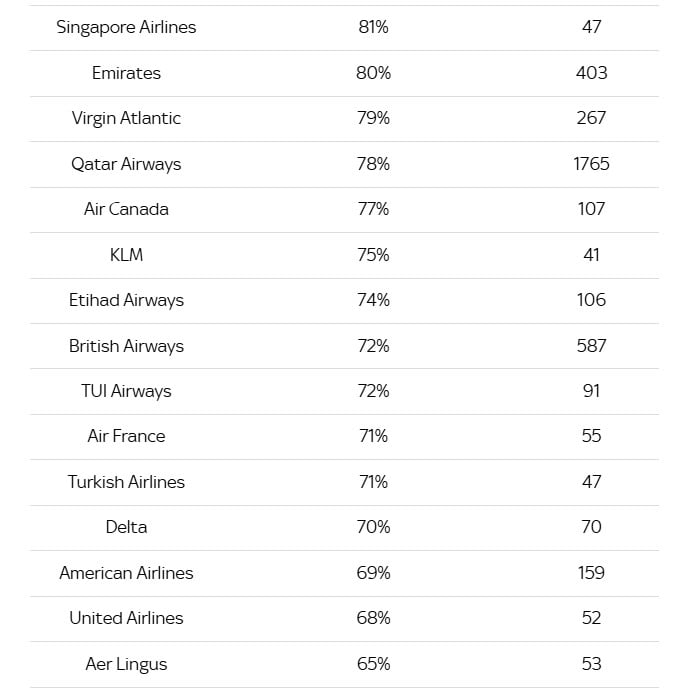This screenshot has height=692, width=692.
Task: Click the 1765 value for Qatar Airways
Action: [x=591, y=164]
